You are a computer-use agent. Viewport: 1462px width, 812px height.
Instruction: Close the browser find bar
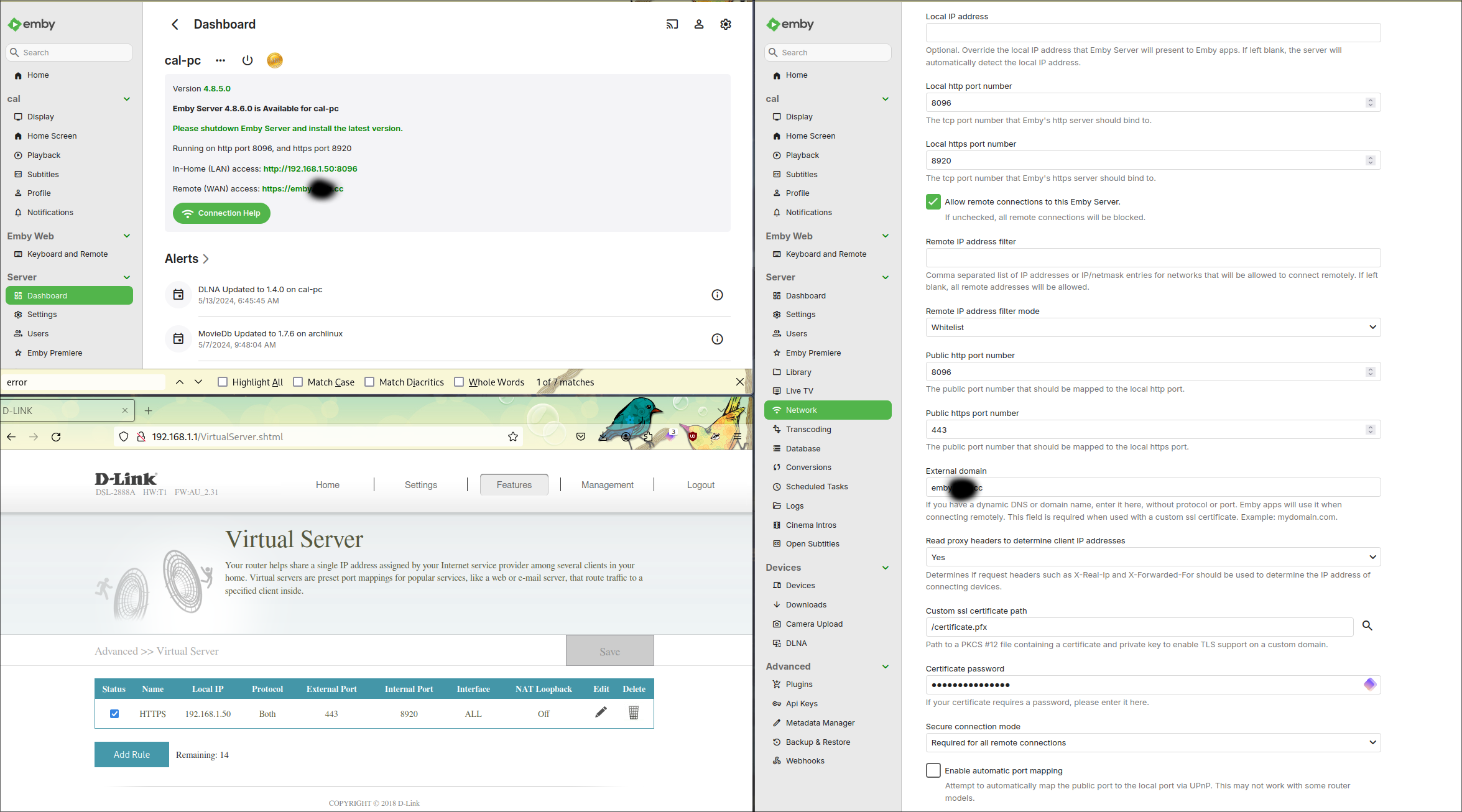740,382
